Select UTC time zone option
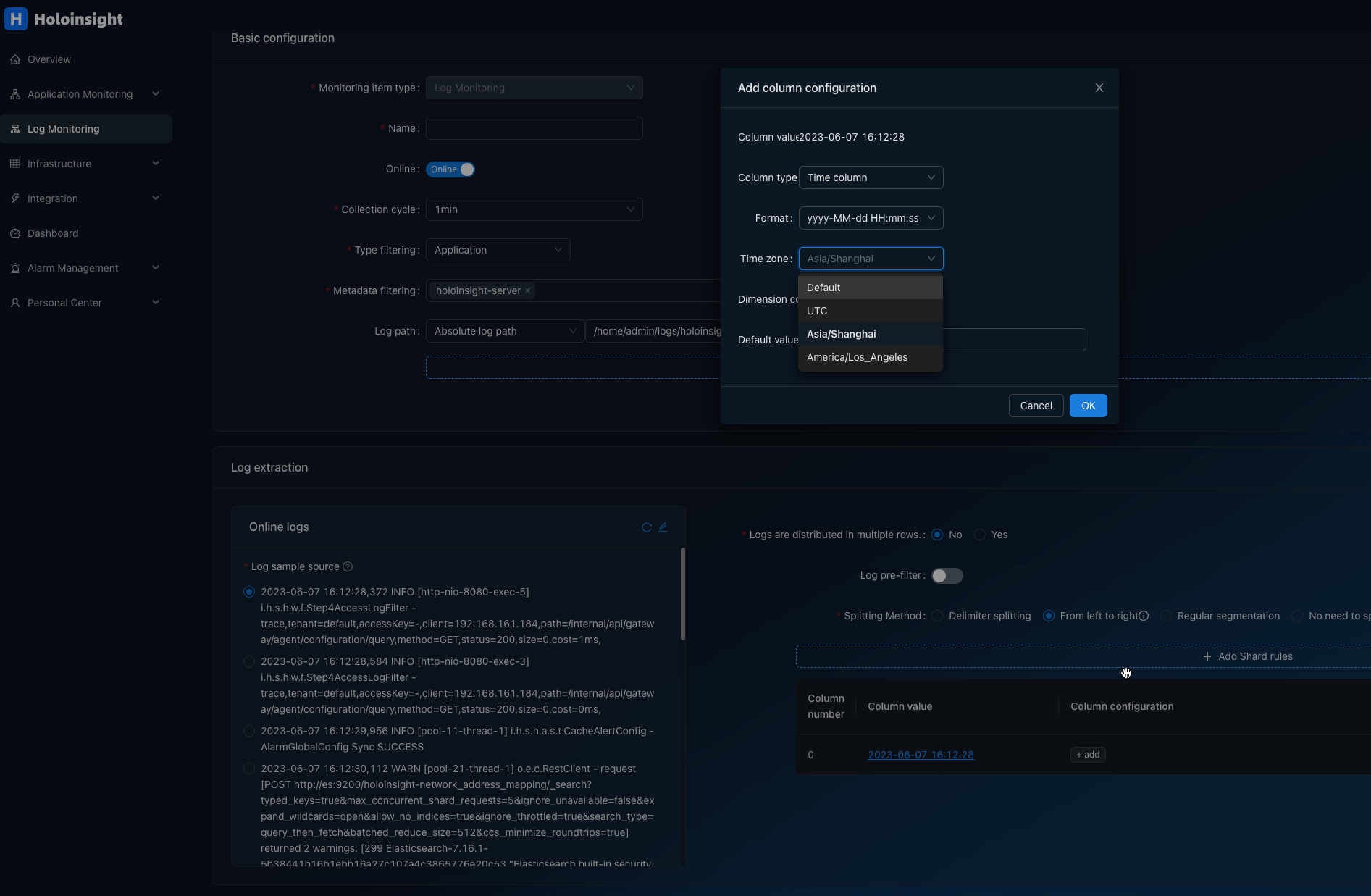 click(x=871, y=311)
